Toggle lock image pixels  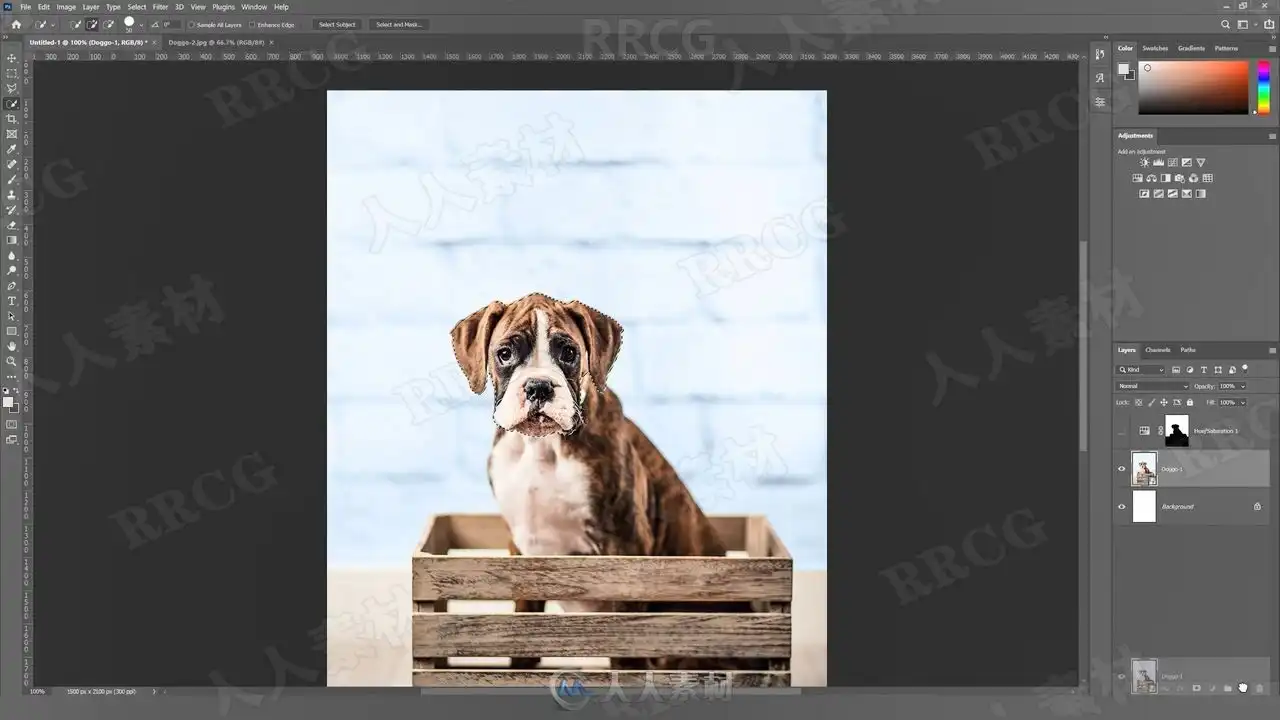(x=1150, y=402)
